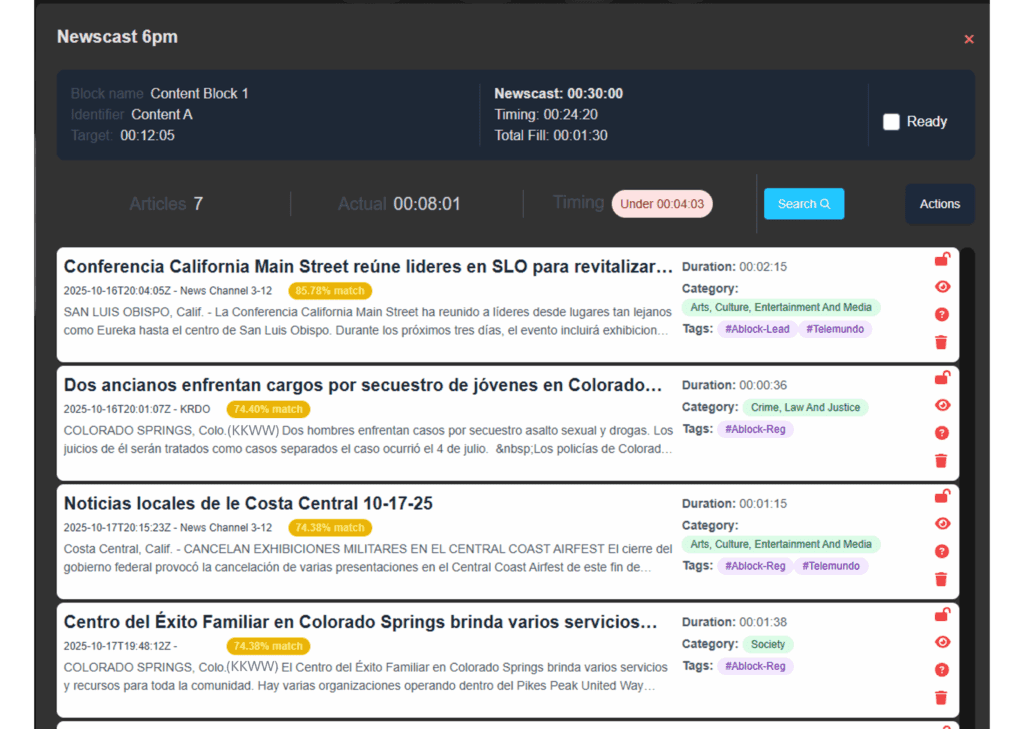This screenshot has height=729, width=1024.
Task: Toggle eye visibility for Dos ancianos article
Action: pos(941,405)
